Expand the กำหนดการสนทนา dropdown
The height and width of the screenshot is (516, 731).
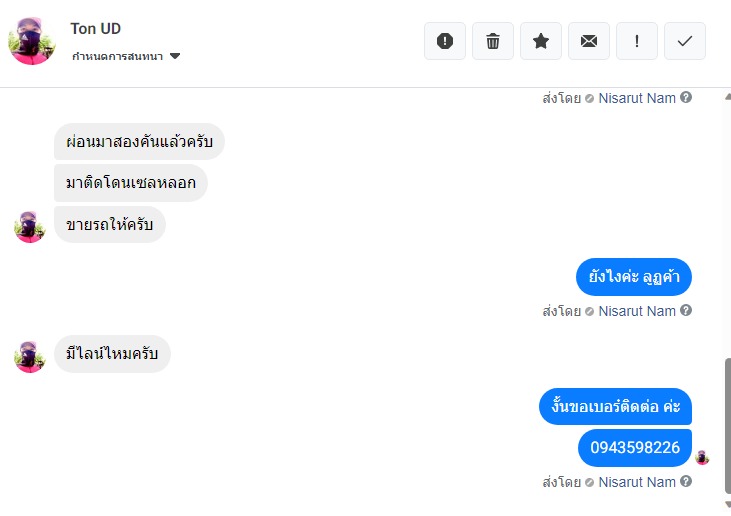click(x=126, y=56)
